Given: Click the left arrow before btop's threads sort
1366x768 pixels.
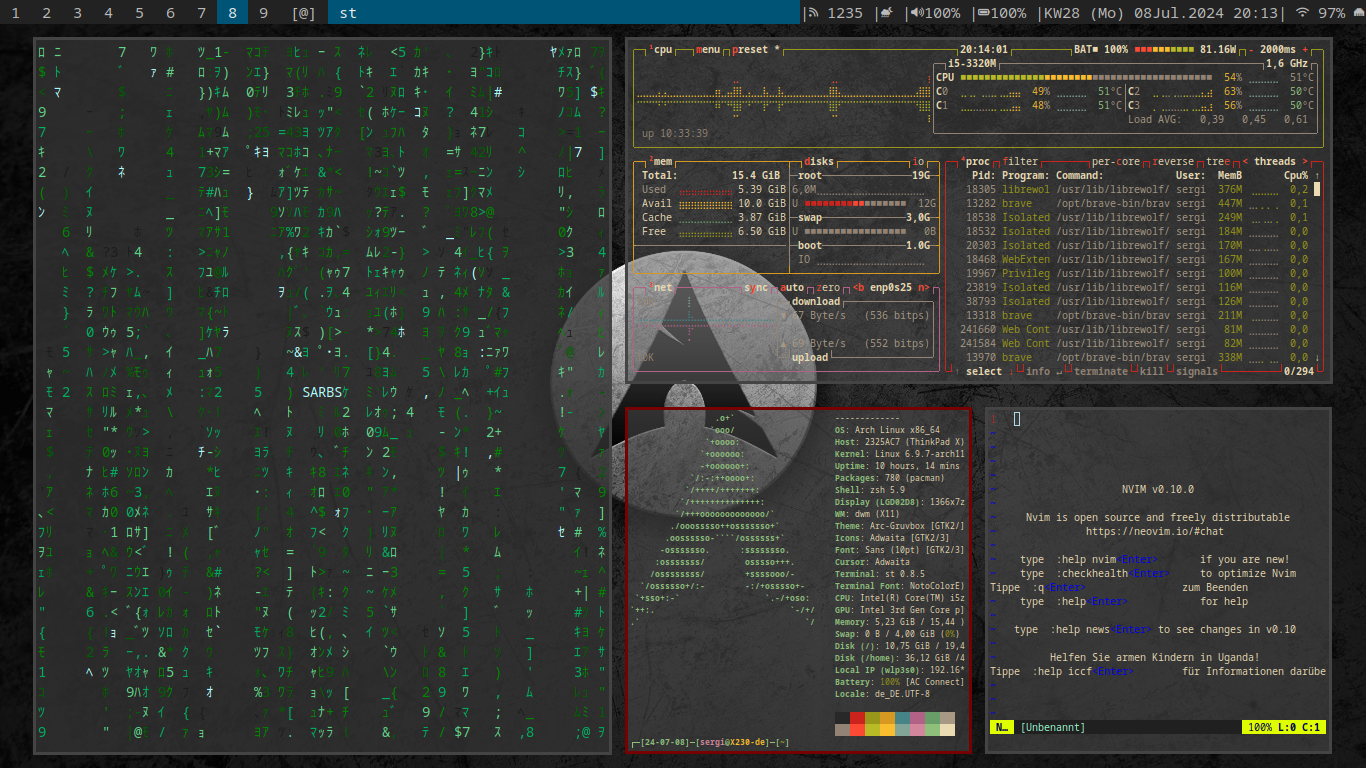Looking at the screenshot, I should (1245, 161).
